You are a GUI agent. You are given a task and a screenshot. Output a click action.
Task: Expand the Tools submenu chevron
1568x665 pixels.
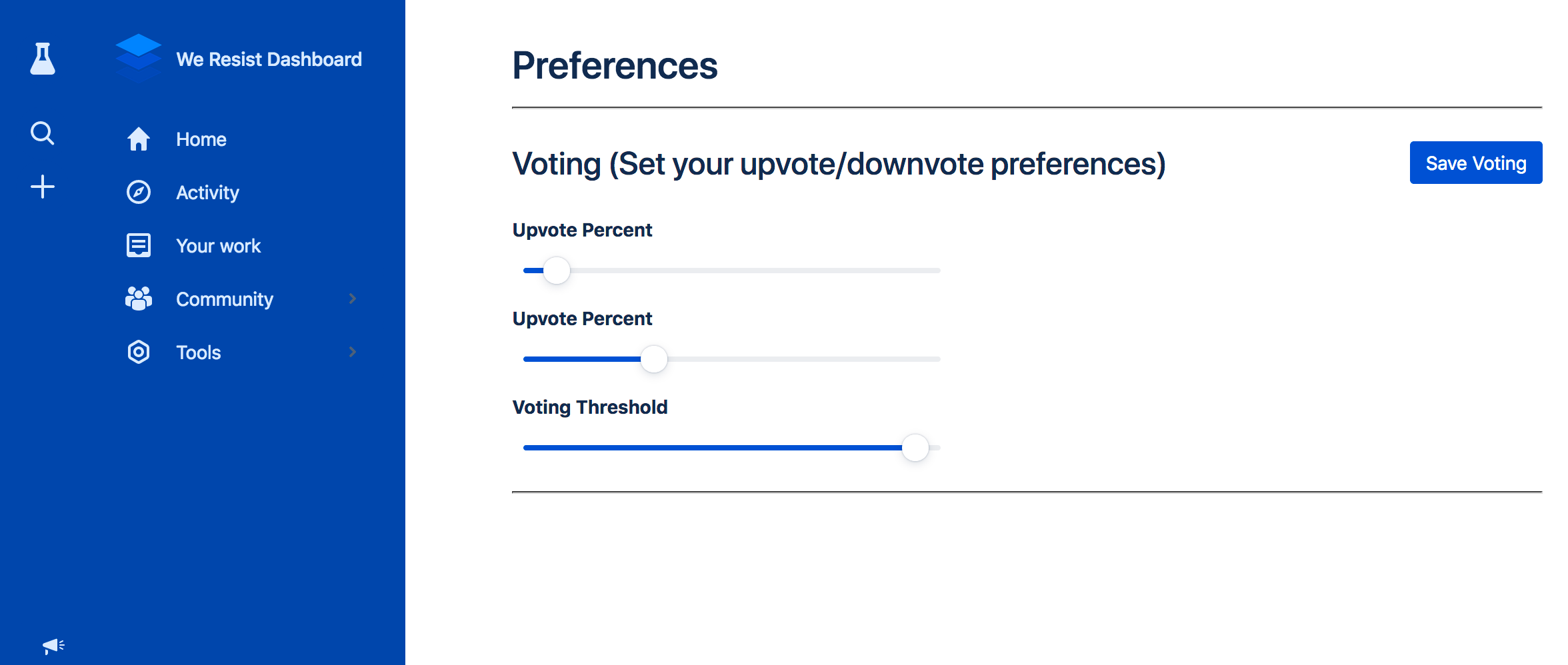point(353,352)
